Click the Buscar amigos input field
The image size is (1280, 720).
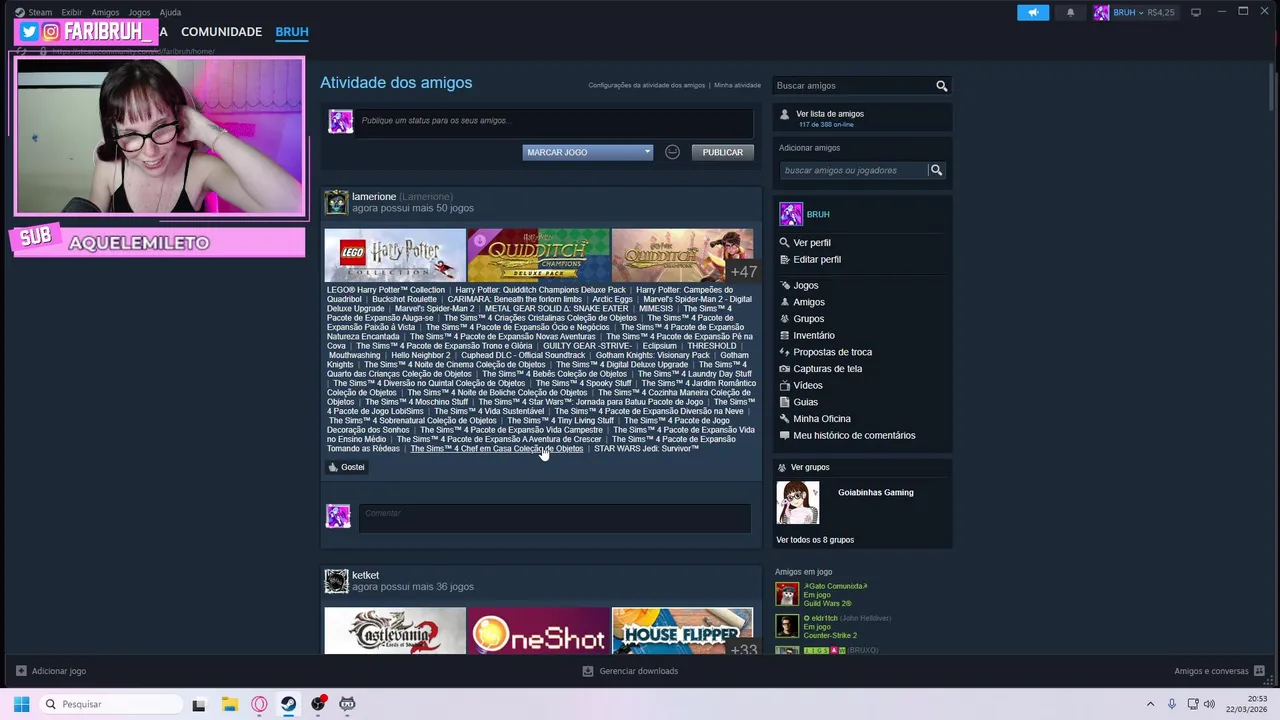pyautogui.click(x=853, y=86)
